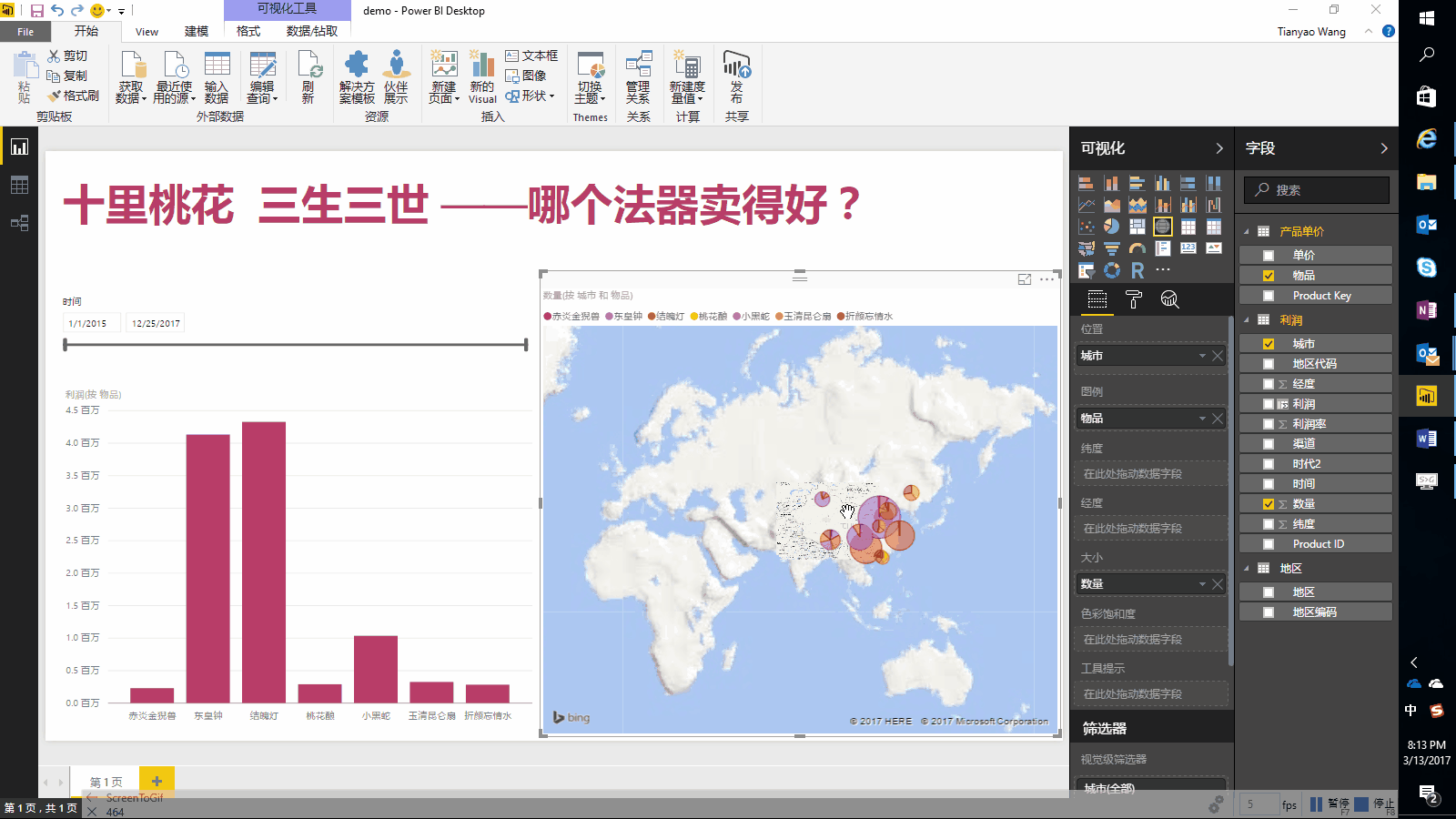Remove 数量 field with X button

click(x=1218, y=584)
